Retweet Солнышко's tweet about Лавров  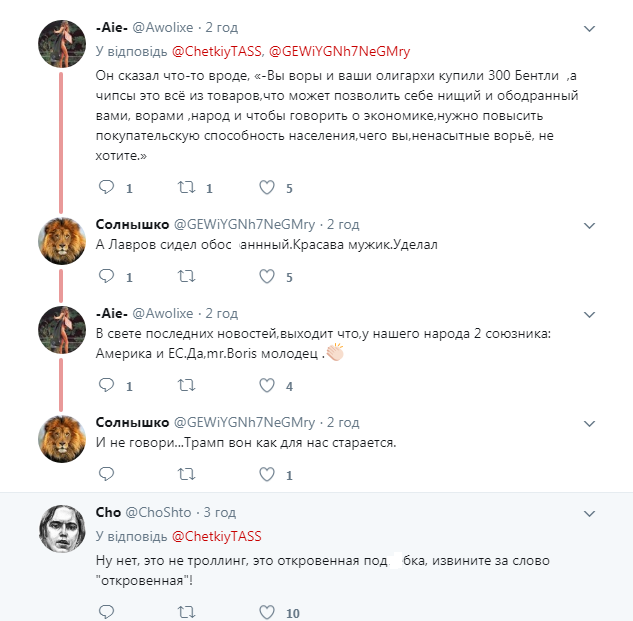(x=186, y=276)
